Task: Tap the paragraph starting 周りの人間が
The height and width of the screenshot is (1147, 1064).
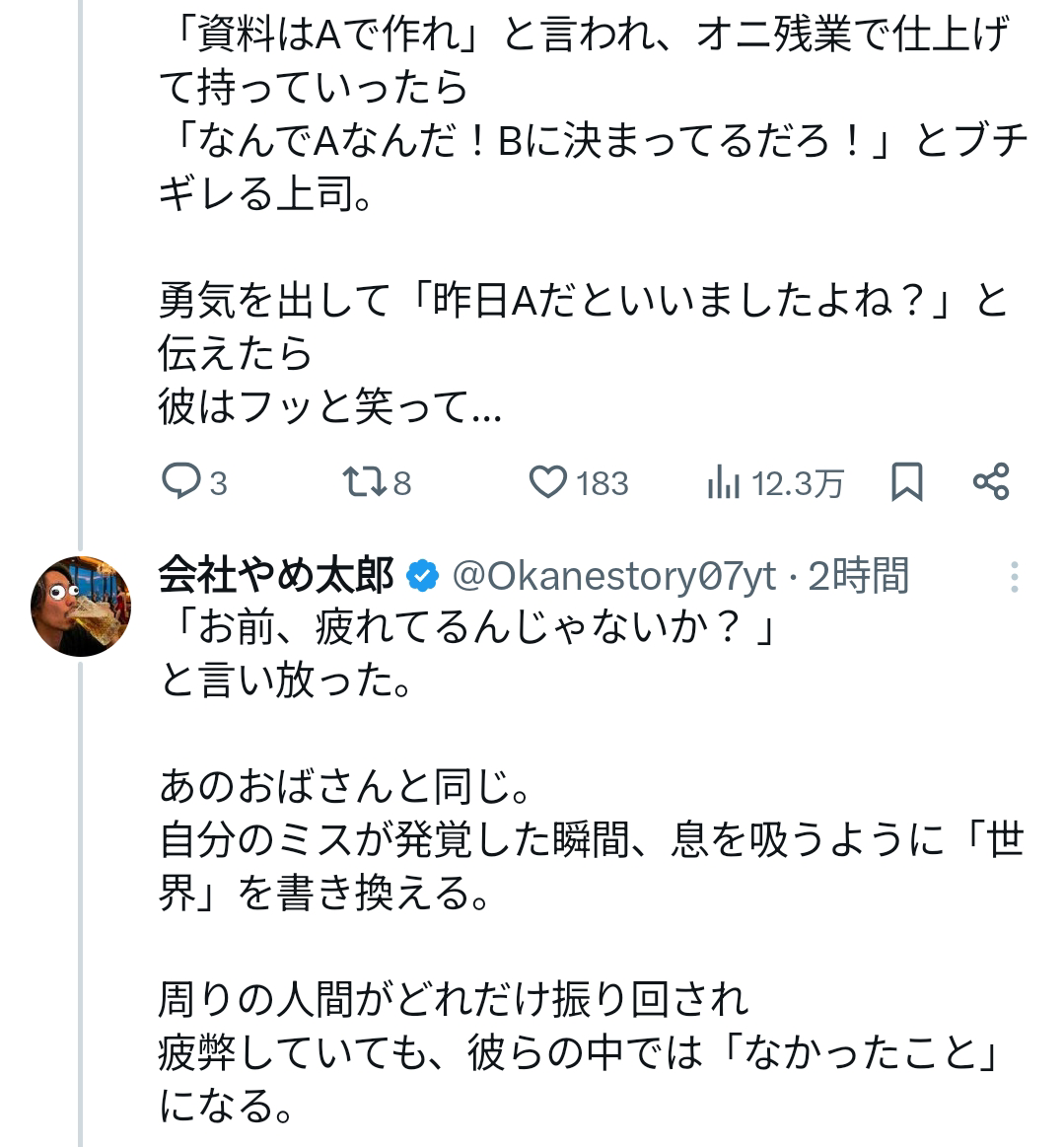Action: click(x=454, y=1001)
